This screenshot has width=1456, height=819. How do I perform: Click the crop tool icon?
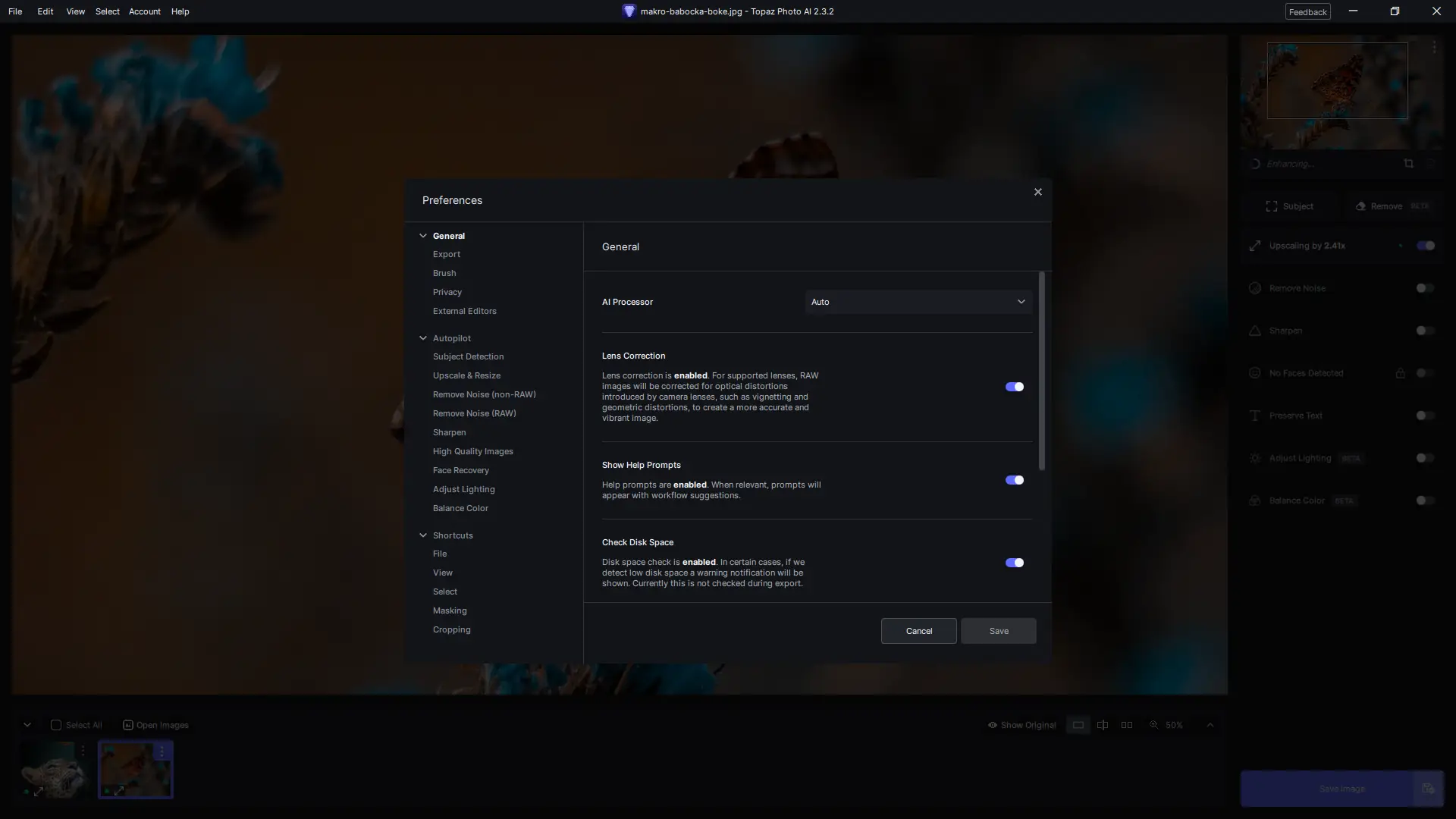(1408, 164)
